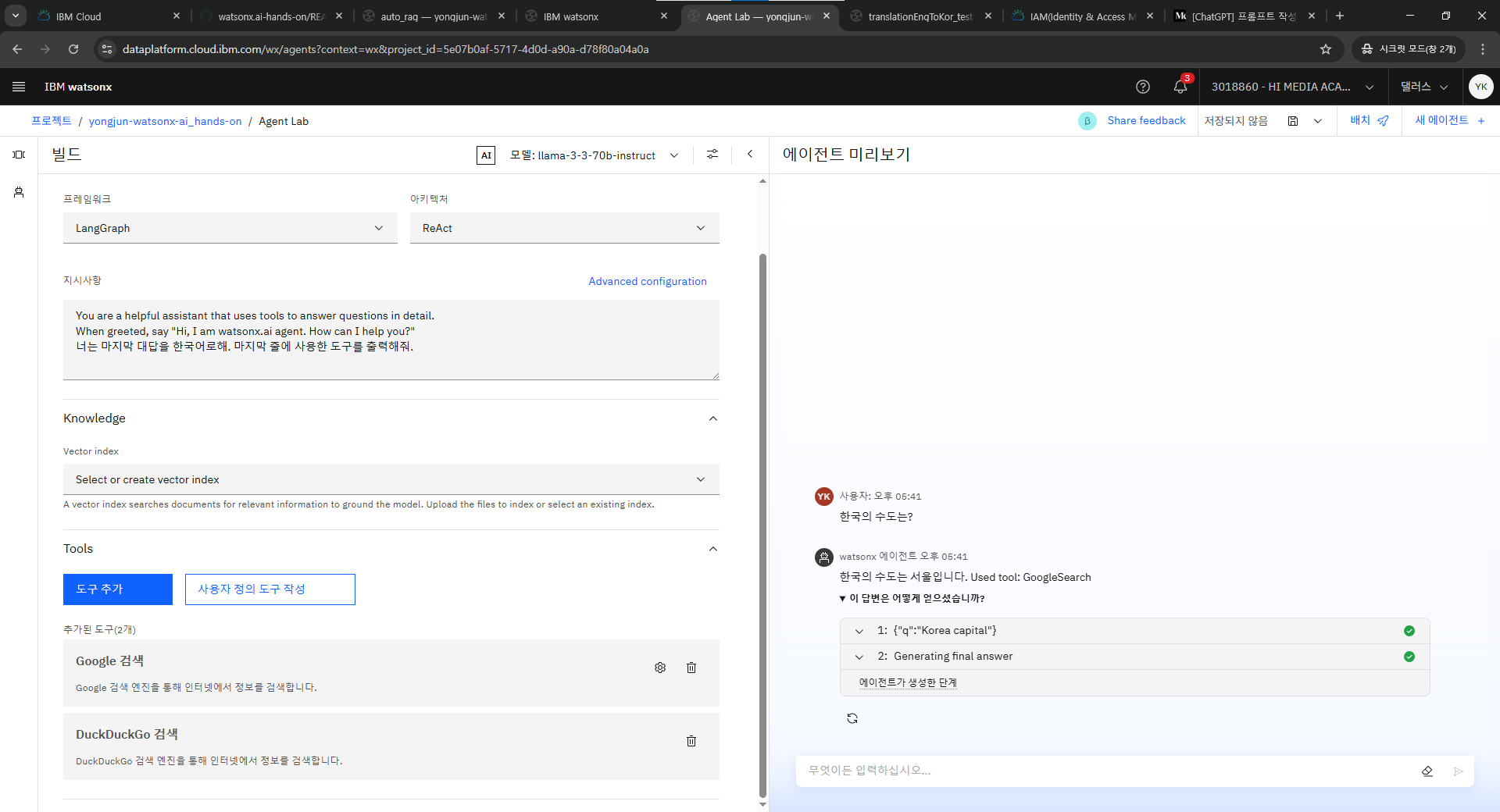Click the incognito mode indicator
Image resolution: width=1500 pixels, height=812 pixels.
(1409, 49)
